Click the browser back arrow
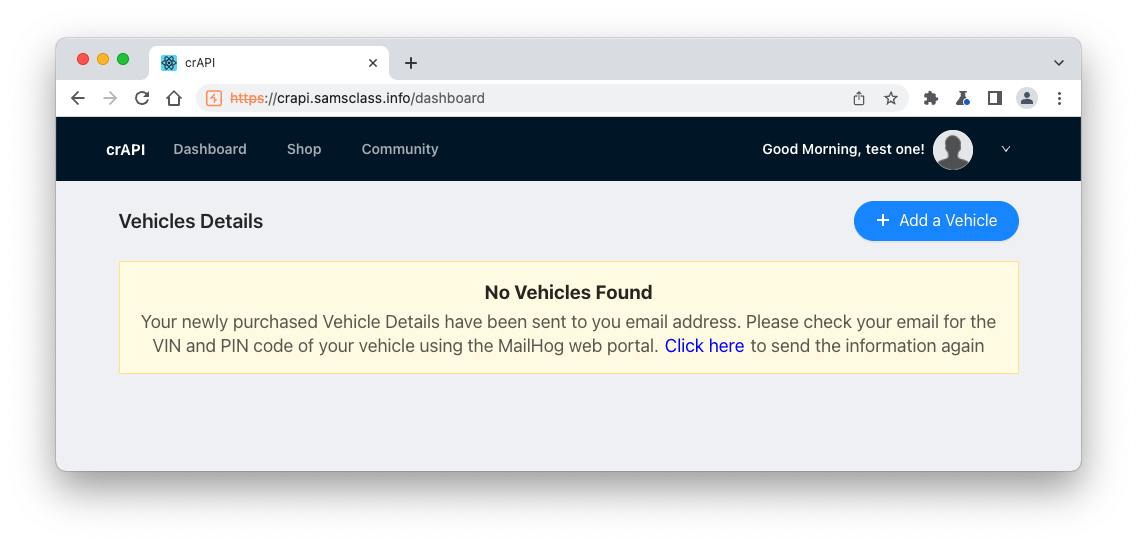The height and width of the screenshot is (545, 1137). pos(78,98)
